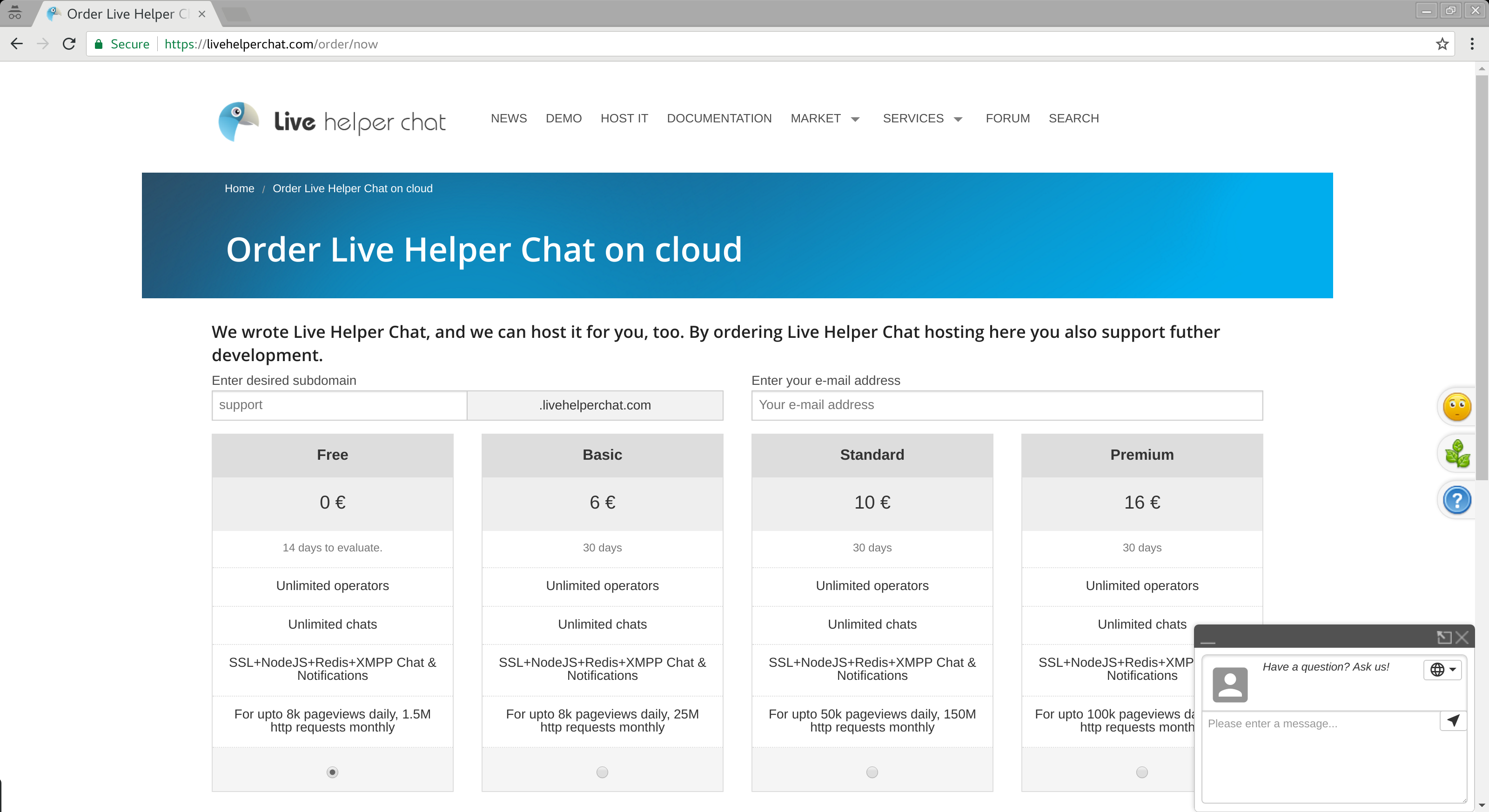Open the DOCUMENTATION menu item
This screenshot has height=812, width=1489.
[x=719, y=119]
